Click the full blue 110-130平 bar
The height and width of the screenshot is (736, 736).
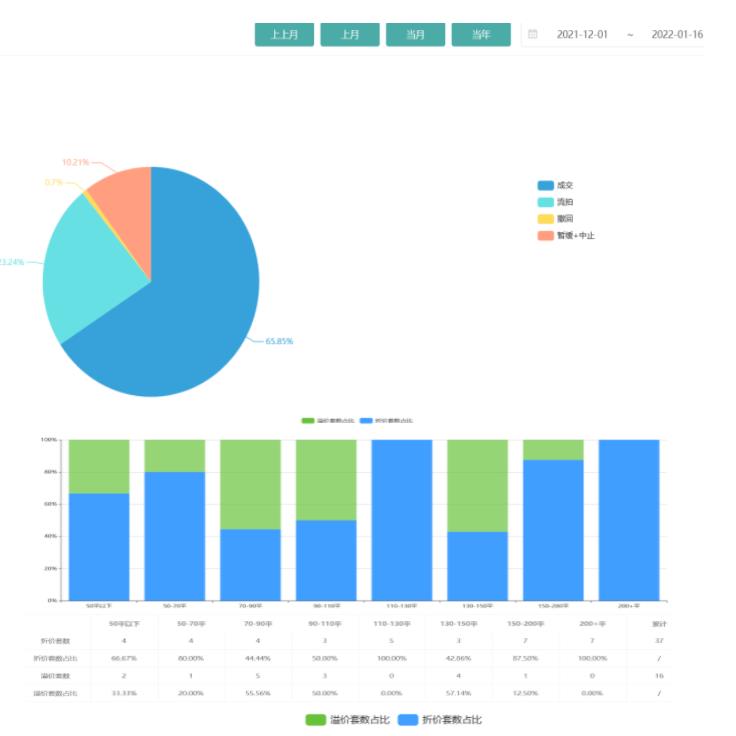[402, 520]
